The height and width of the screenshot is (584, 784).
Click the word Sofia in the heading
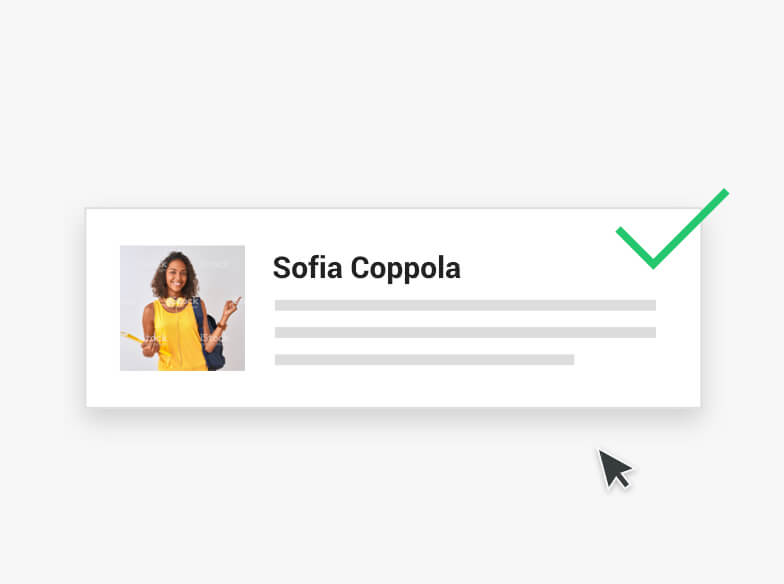(308, 268)
